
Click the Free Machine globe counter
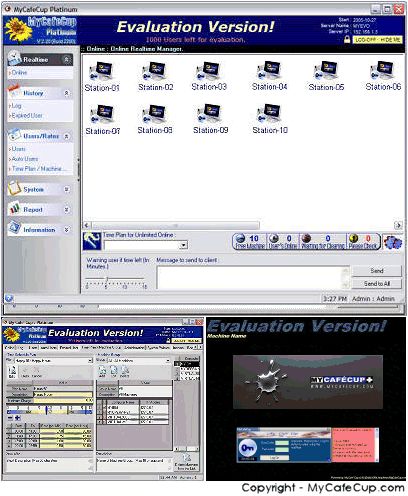click(x=241, y=239)
